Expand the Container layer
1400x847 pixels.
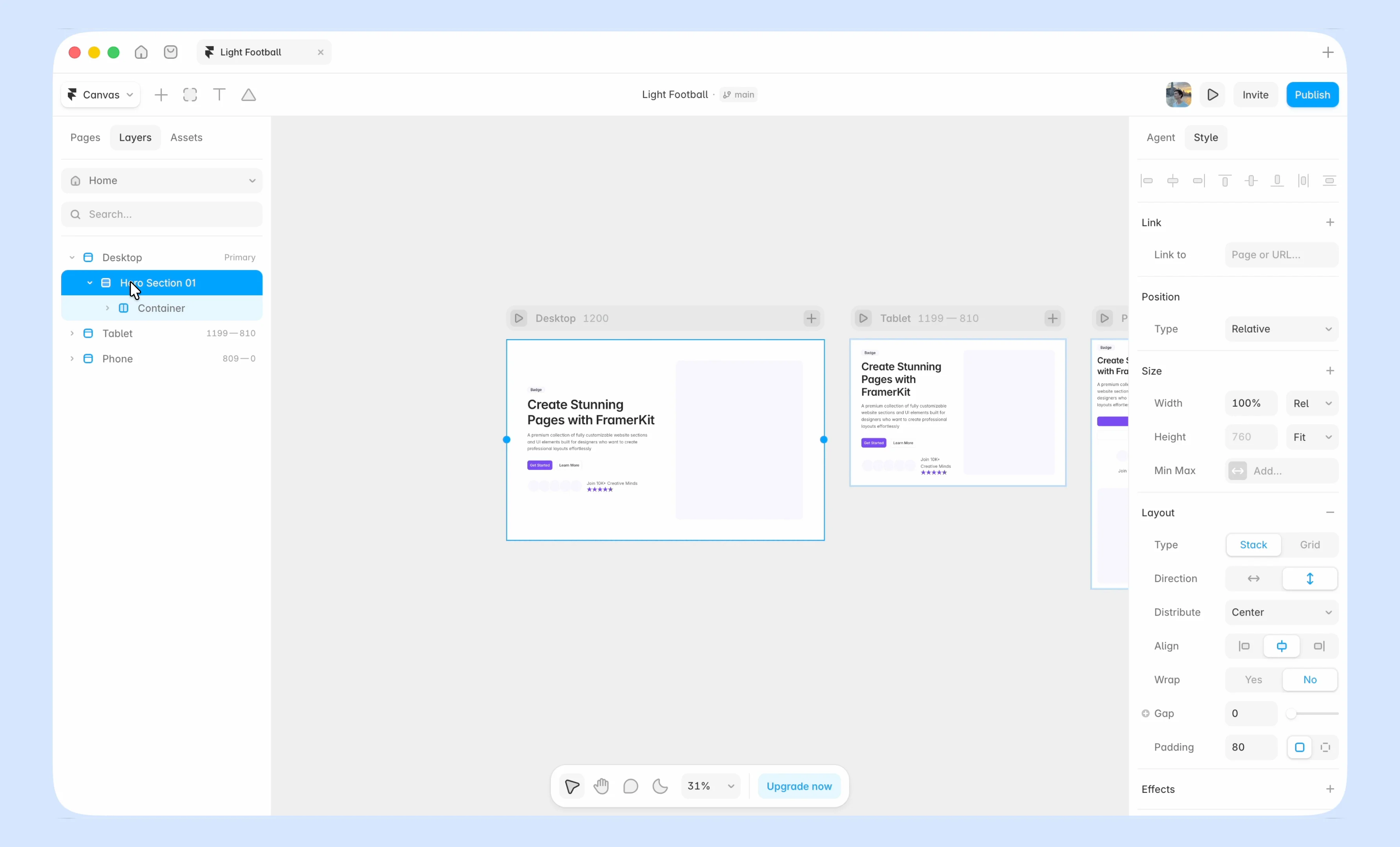point(107,308)
